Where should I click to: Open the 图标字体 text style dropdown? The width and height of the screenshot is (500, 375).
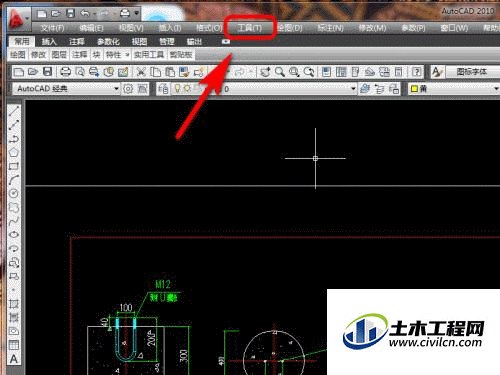tap(473, 72)
